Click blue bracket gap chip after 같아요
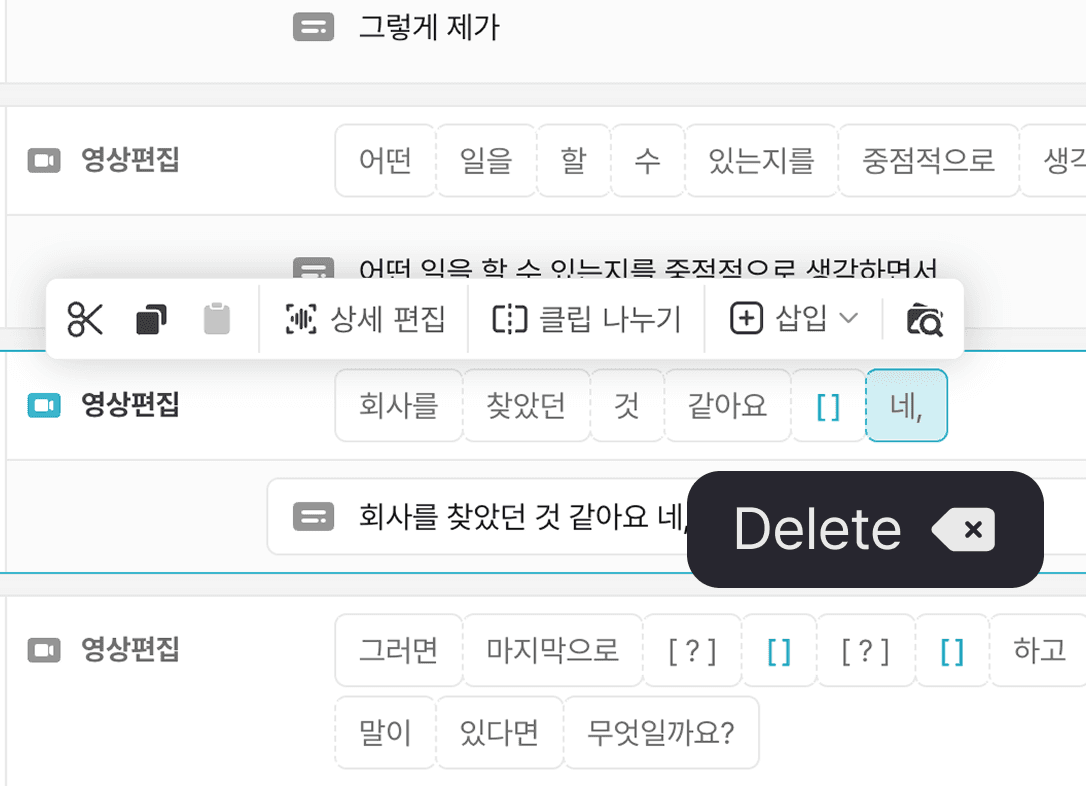Image resolution: width=1086 pixels, height=786 pixels. pyautogui.click(x=828, y=405)
